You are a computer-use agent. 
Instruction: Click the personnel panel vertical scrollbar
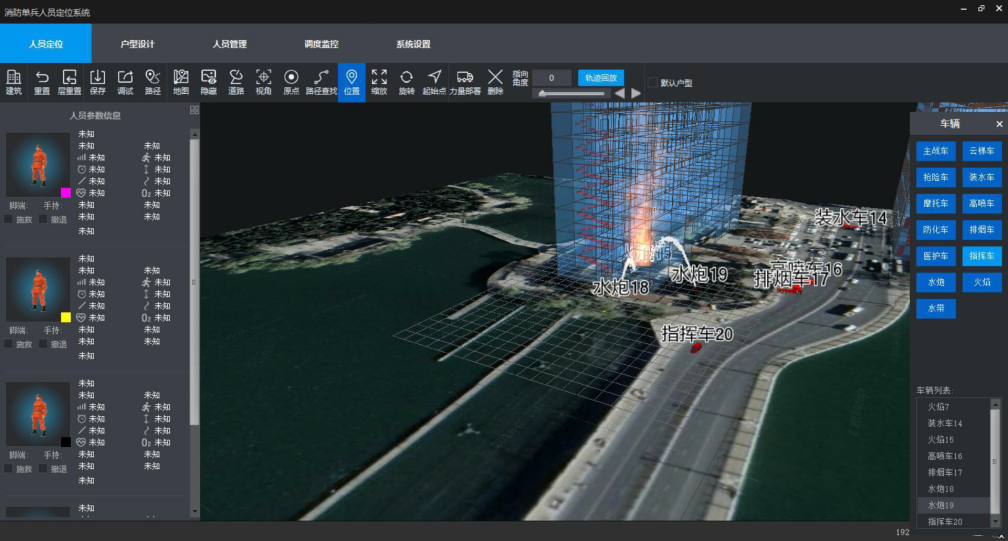pyautogui.click(x=194, y=283)
